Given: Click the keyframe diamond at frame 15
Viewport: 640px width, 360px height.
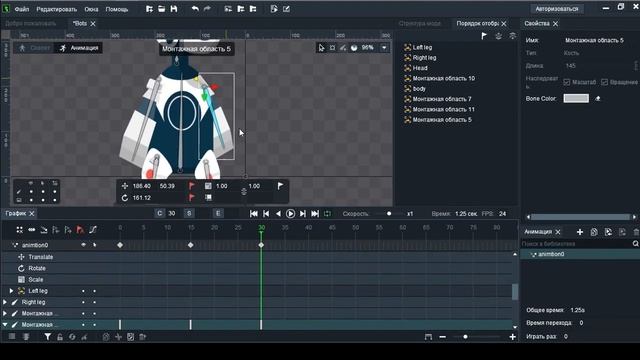Looking at the screenshot, I should coord(191,245).
